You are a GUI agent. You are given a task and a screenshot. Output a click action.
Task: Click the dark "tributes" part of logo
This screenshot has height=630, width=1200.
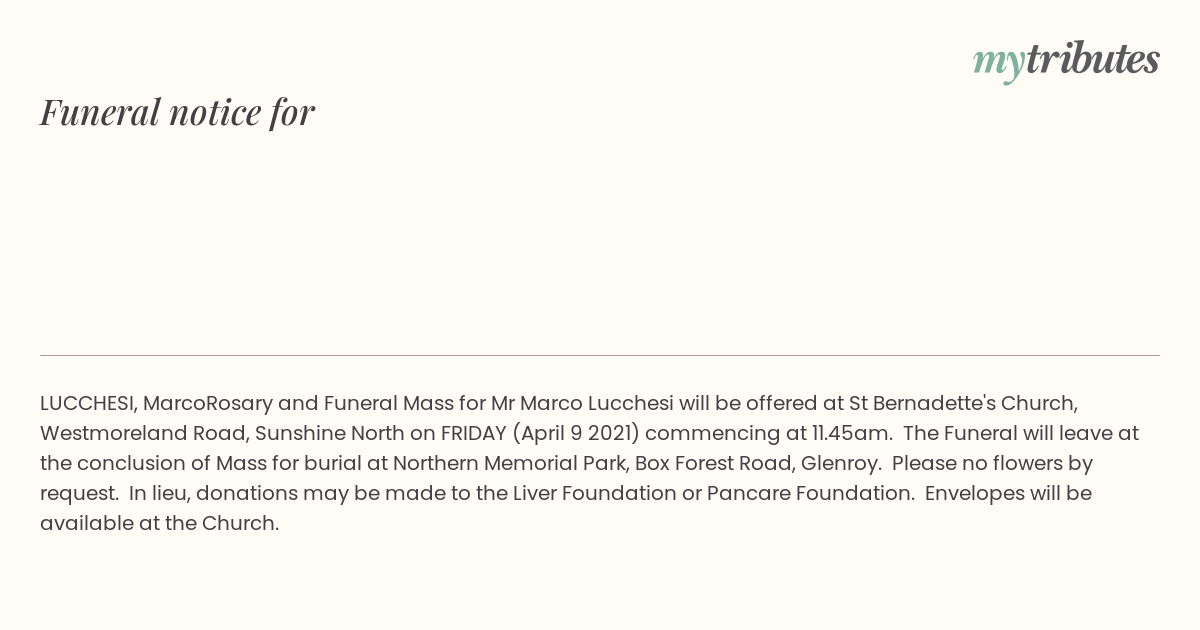pyautogui.click(x=1092, y=59)
